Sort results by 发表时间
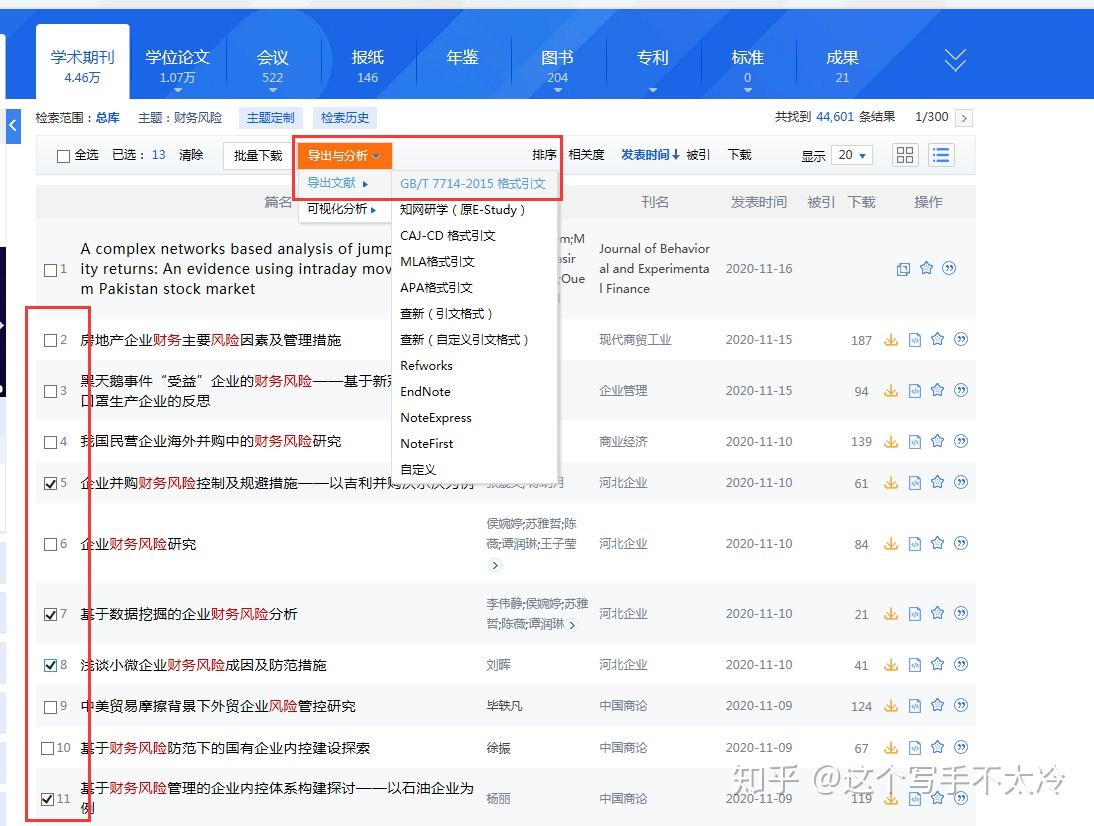This screenshot has width=1094, height=826. (650, 155)
